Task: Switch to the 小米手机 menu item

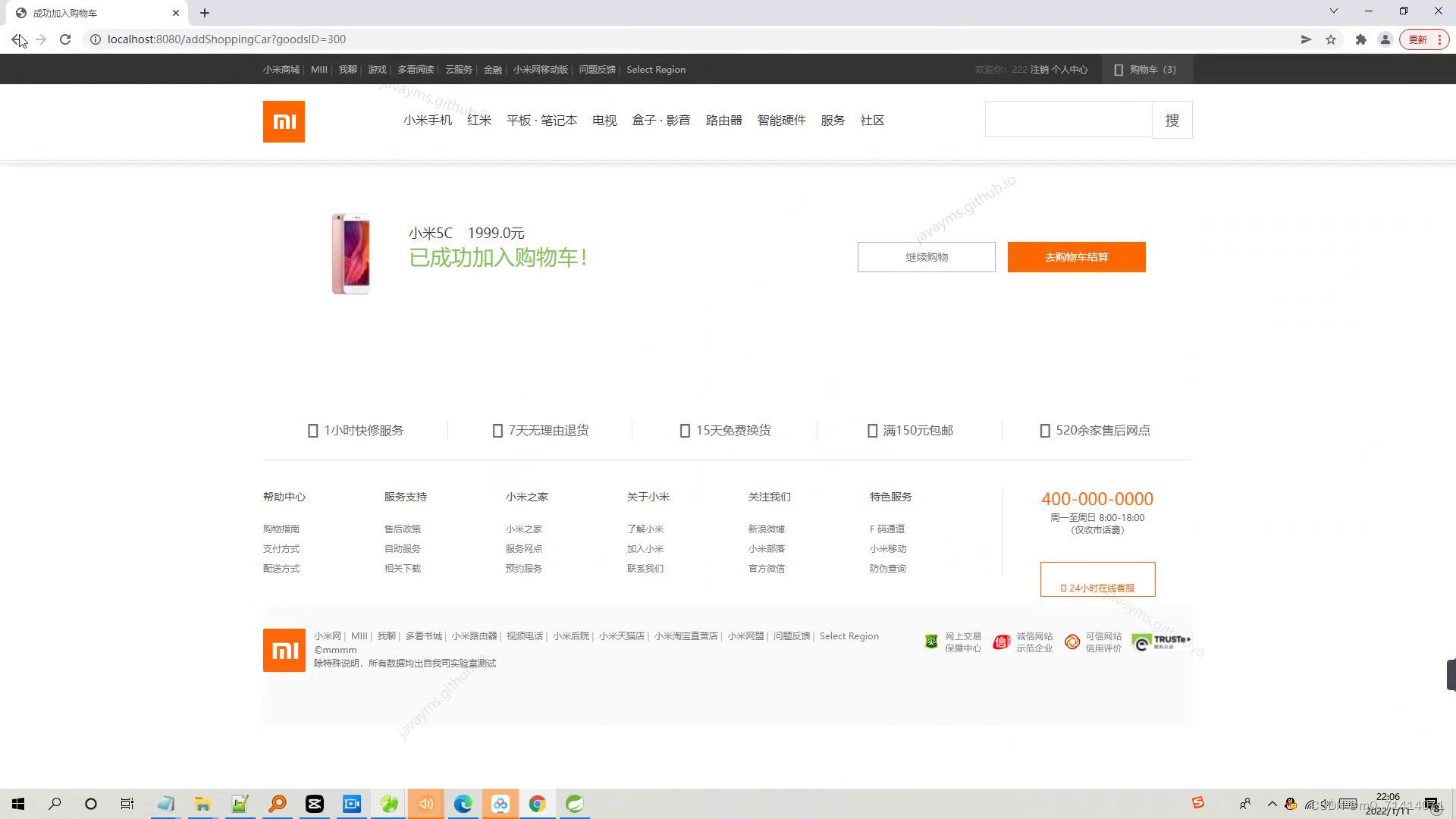Action: pos(427,120)
